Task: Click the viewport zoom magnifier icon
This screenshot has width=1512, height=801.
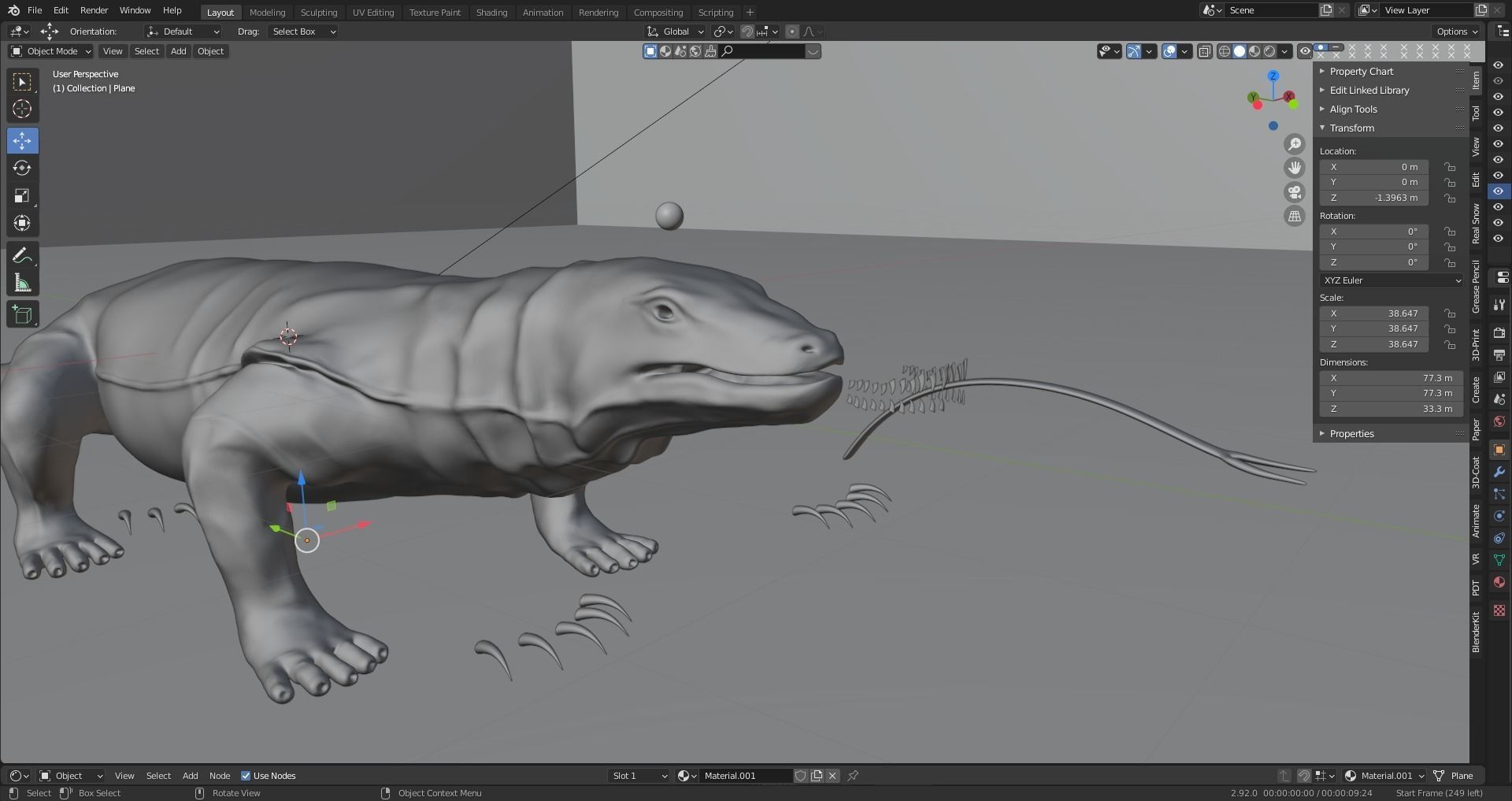Action: (1294, 144)
